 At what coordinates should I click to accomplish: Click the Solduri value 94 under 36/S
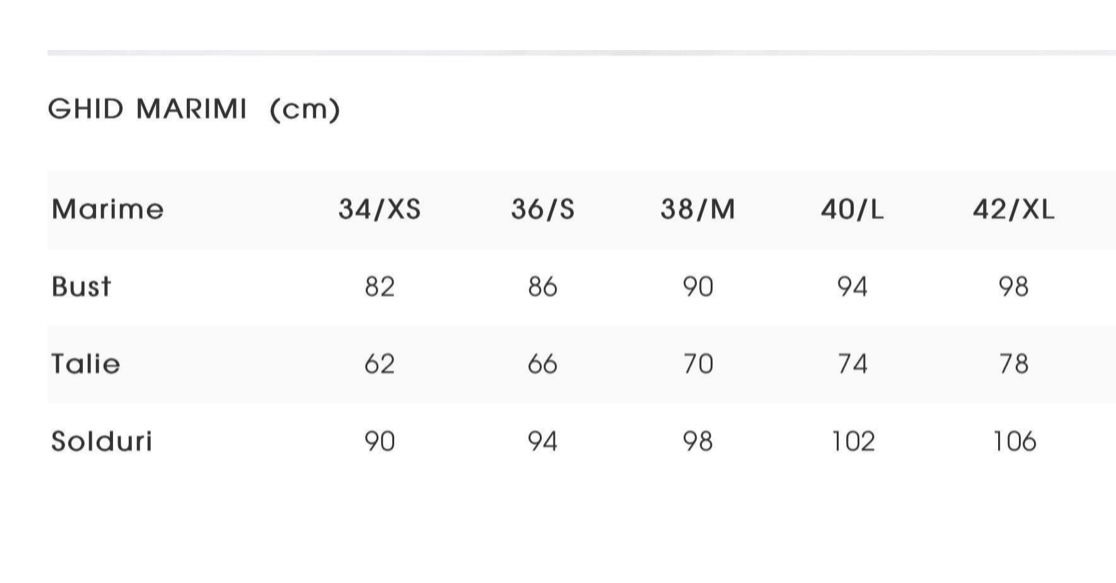(543, 441)
